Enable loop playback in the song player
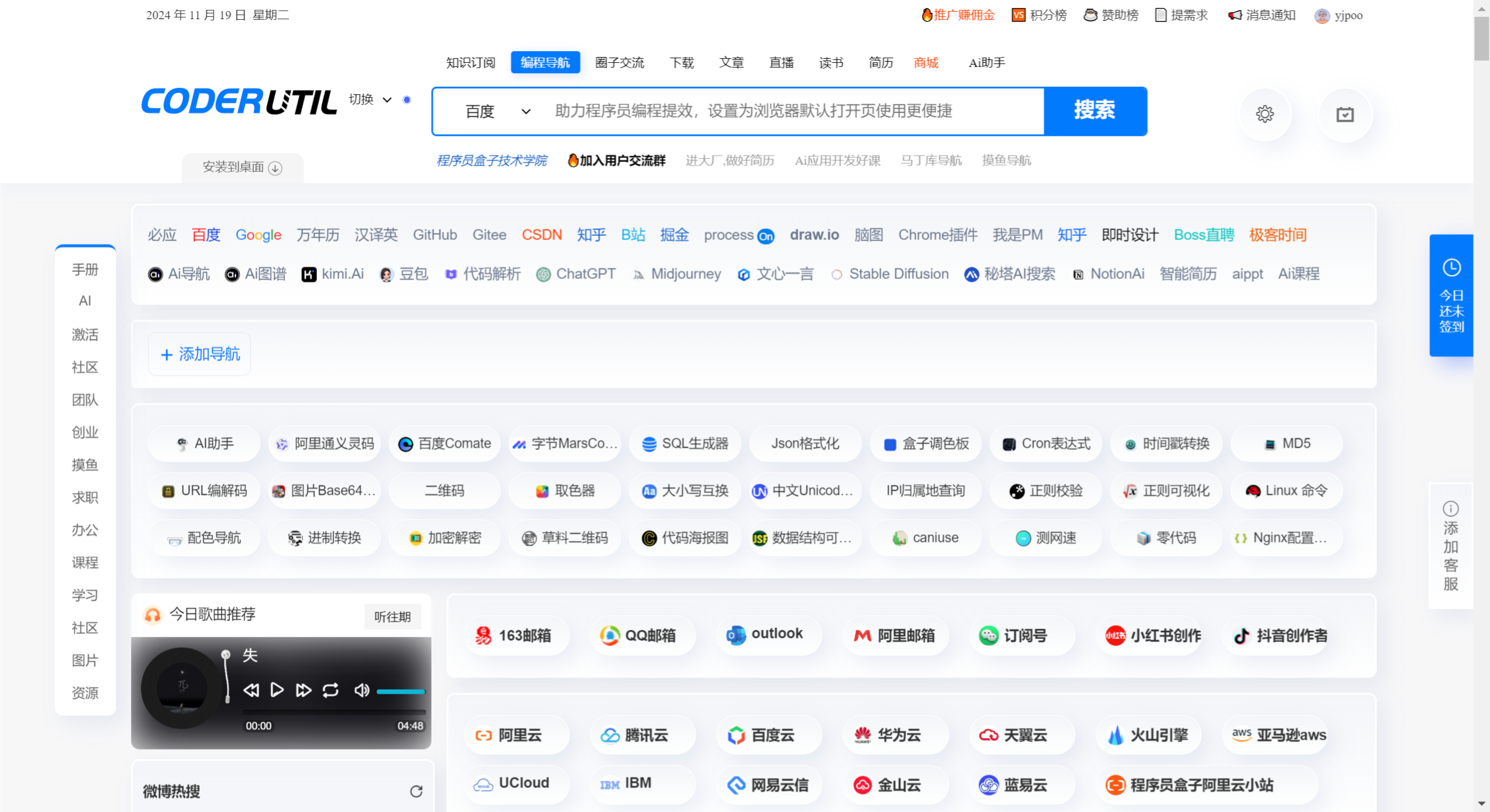The width and height of the screenshot is (1490, 812). [x=329, y=690]
